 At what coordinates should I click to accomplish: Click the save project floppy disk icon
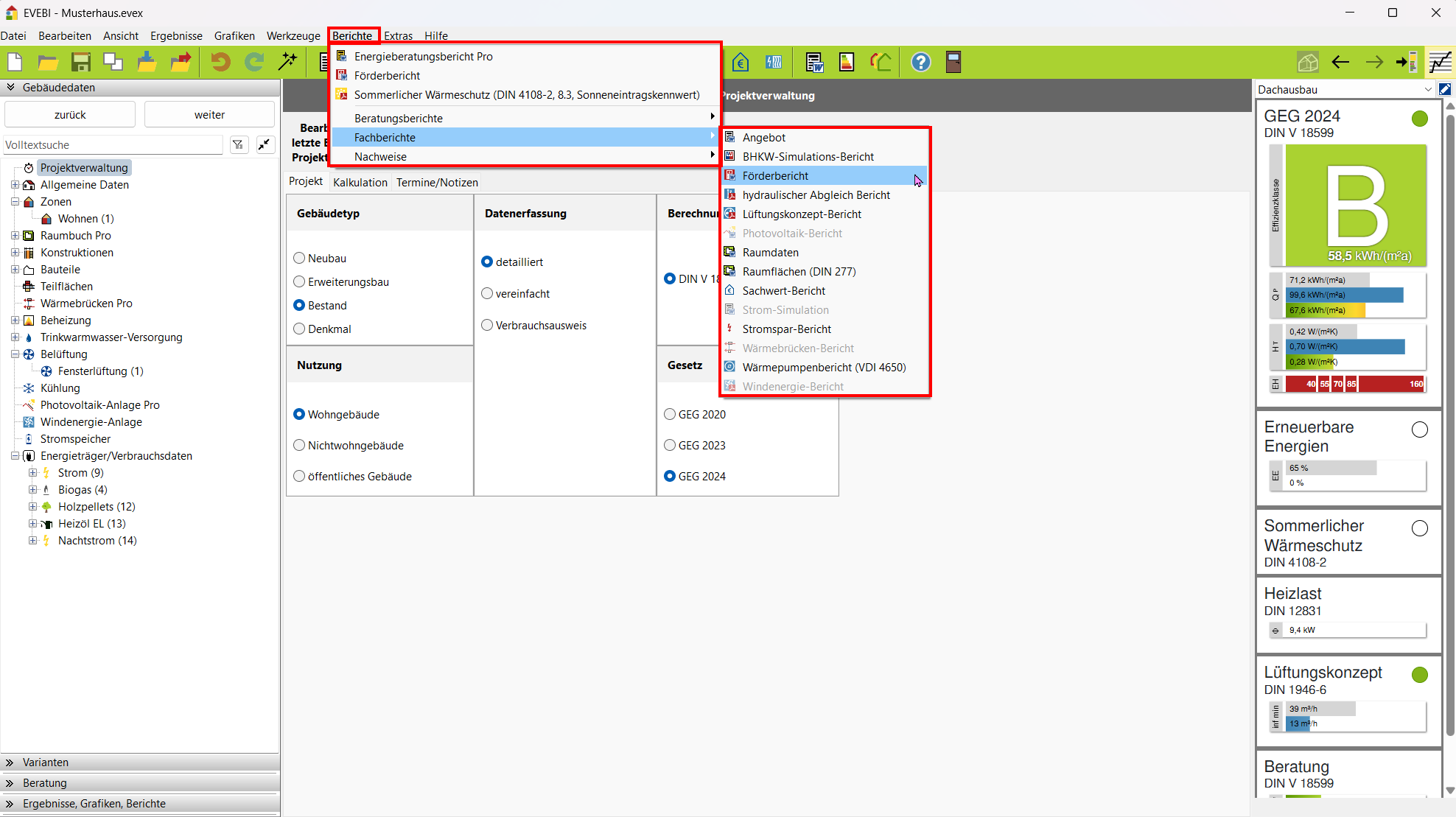tap(81, 63)
